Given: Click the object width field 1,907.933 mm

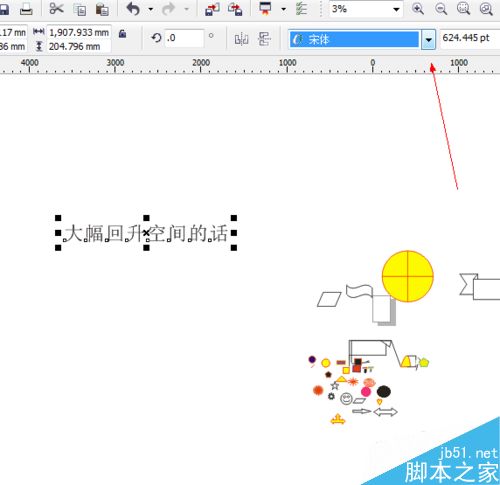Looking at the screenshot, I should click(79, 33).
